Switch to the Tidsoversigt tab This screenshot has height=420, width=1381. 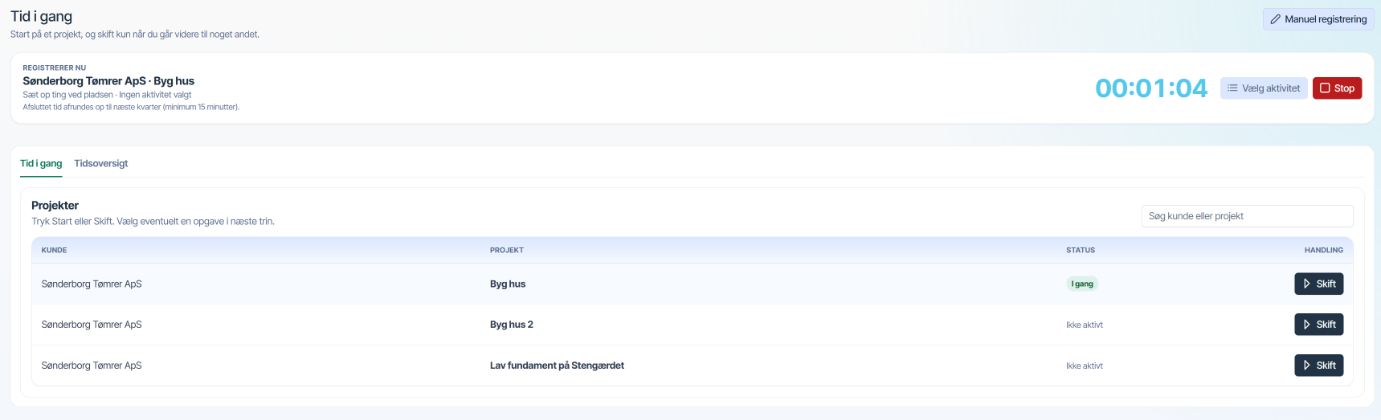tap(101, 163)
